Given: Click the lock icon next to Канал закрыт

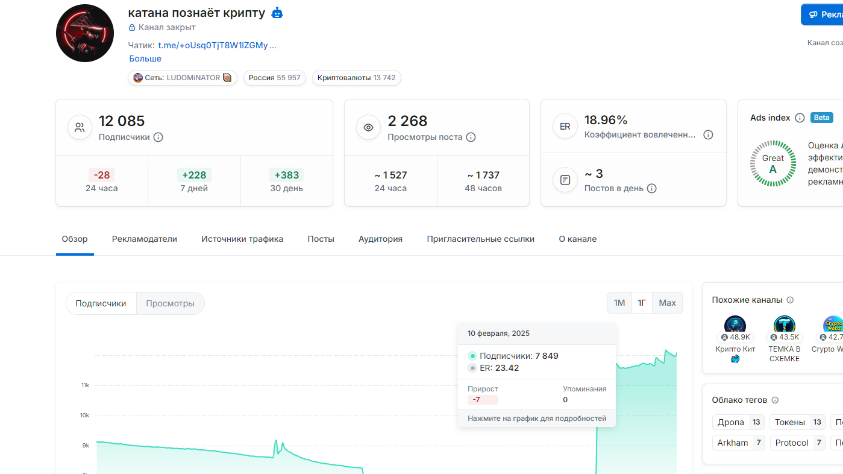Looking at the screenshot, I should point(132,27).
